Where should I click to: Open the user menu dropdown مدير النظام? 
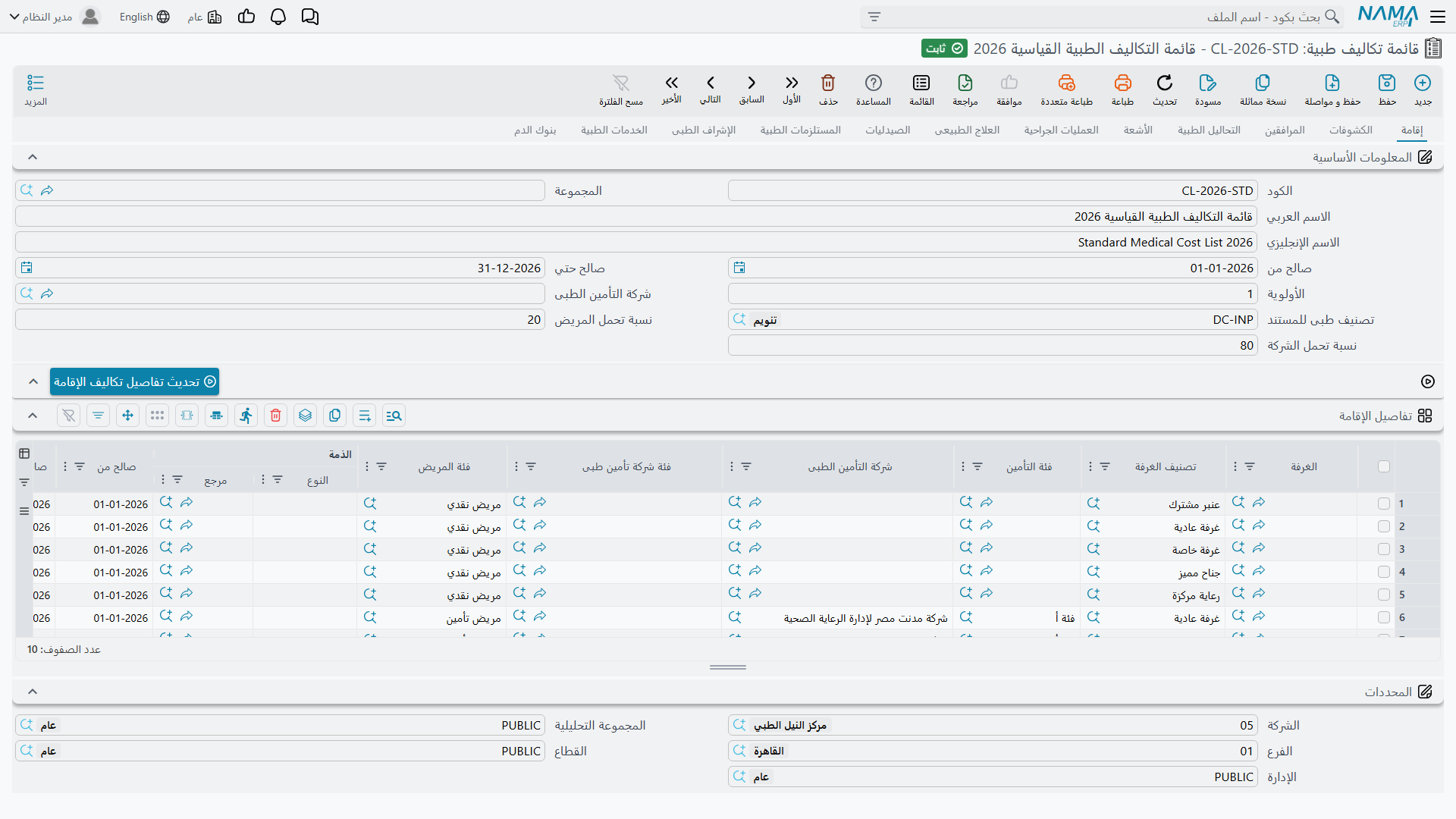pyautogui.click(x=54, y=17)
